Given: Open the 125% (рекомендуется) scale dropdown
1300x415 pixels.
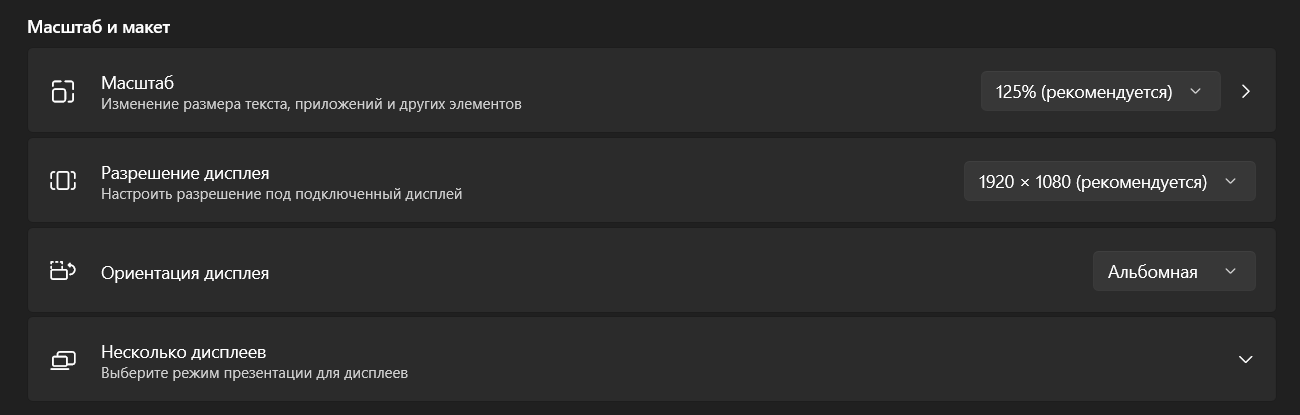Looking at the screenshot, I should [x=1100, y=91].
